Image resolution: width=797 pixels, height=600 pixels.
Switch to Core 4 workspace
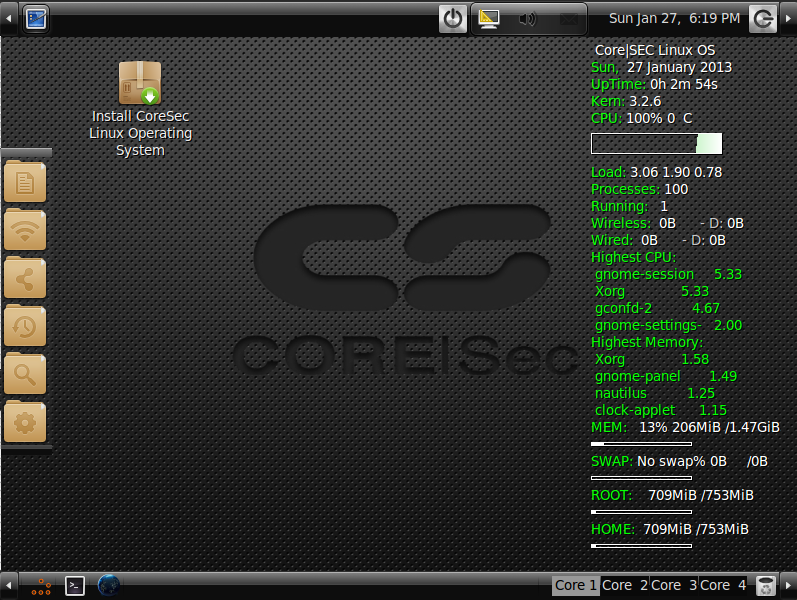click(723, 586)
